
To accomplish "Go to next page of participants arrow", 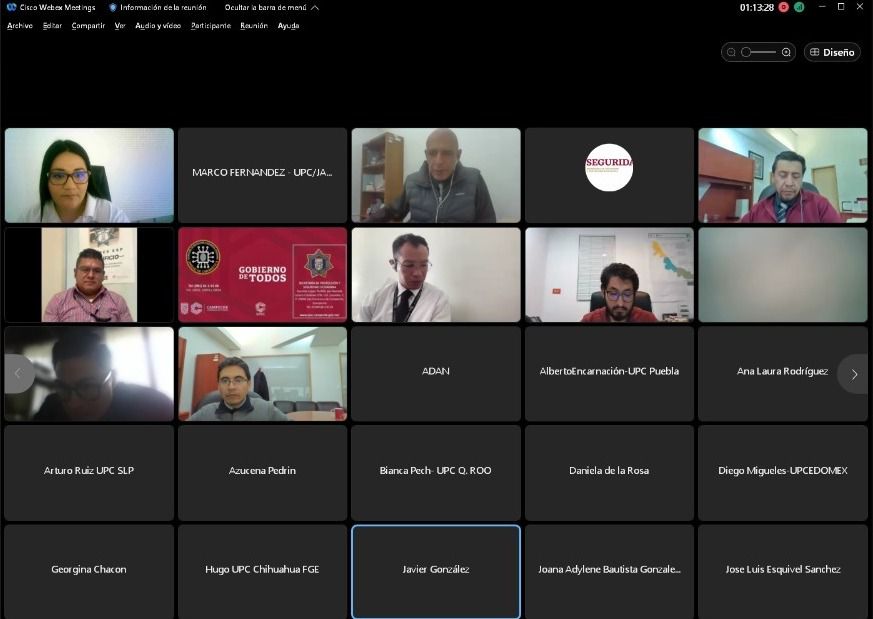I will point(853,374).
